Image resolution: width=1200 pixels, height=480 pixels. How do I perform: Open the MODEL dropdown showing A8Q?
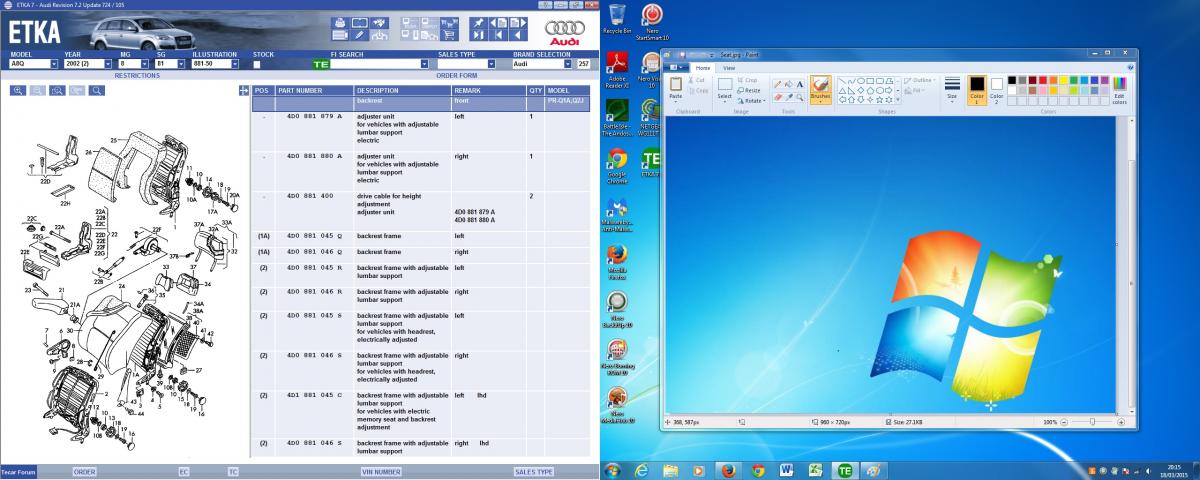[x=54, y=64]
